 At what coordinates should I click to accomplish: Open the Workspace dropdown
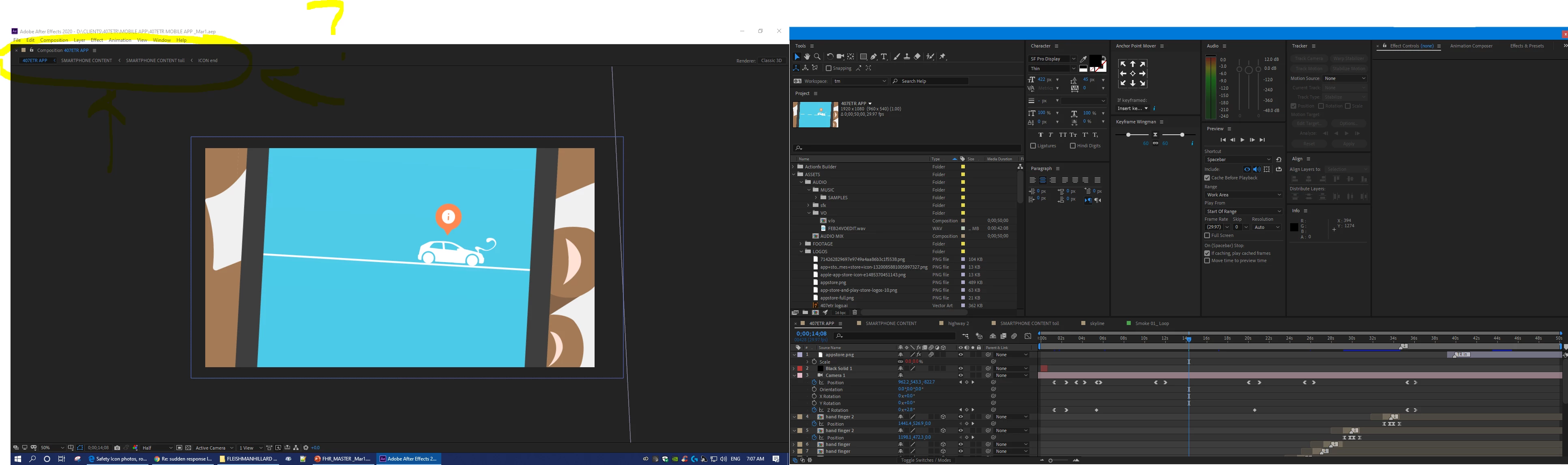(x=859, y=81)
